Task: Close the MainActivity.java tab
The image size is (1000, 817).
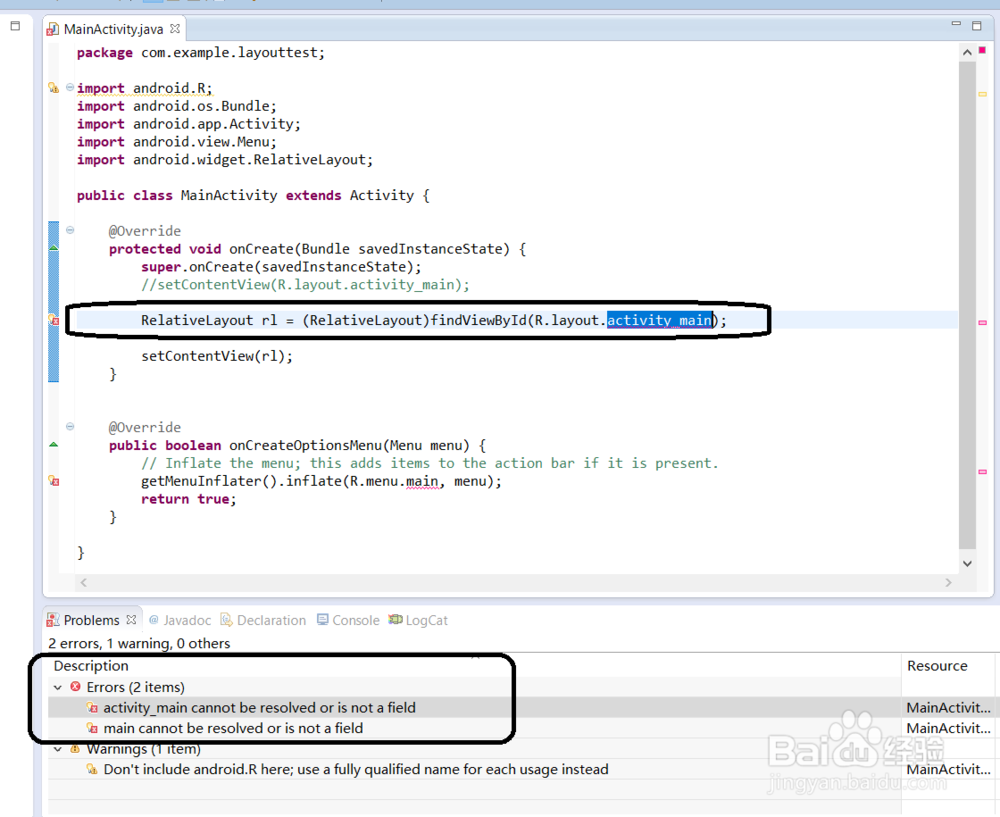Action: coord(175,29)
